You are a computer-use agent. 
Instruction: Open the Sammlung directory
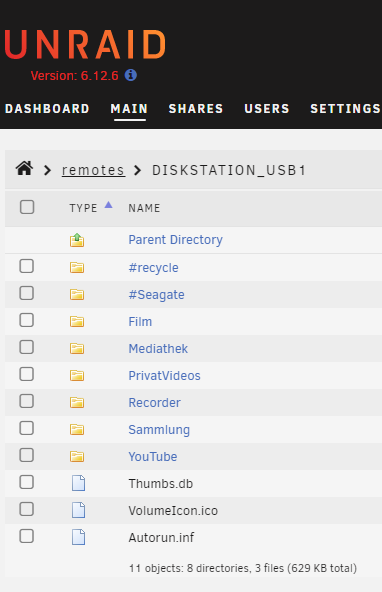159,430
